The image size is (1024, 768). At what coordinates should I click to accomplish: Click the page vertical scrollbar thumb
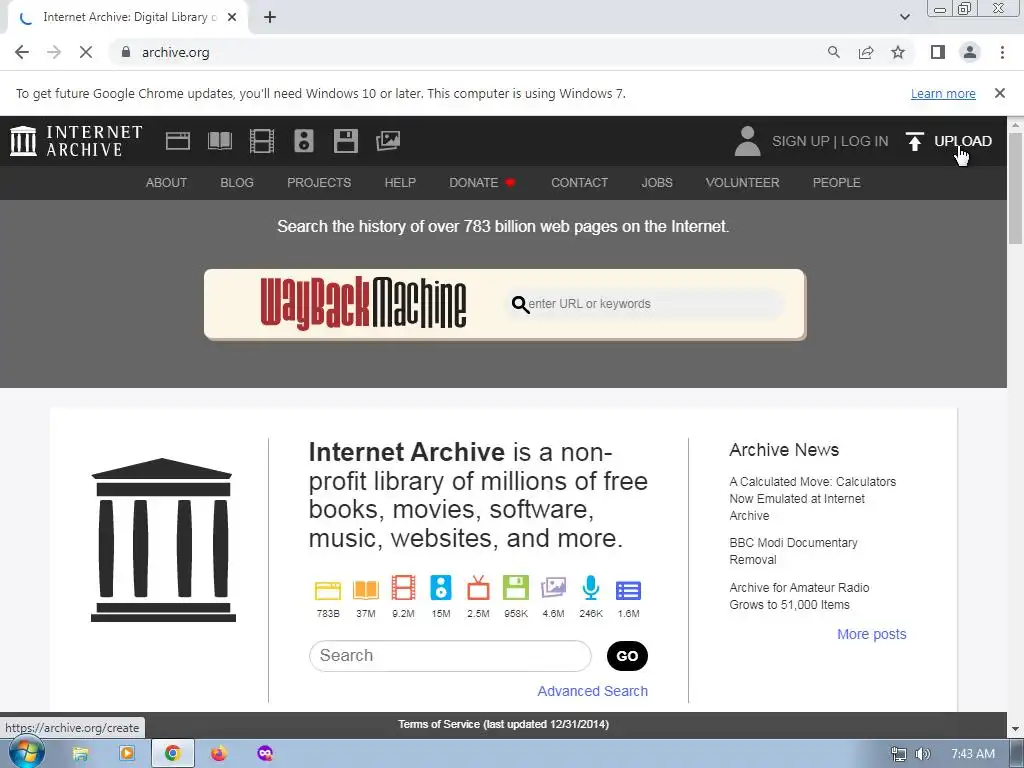tap(1016, 188)
